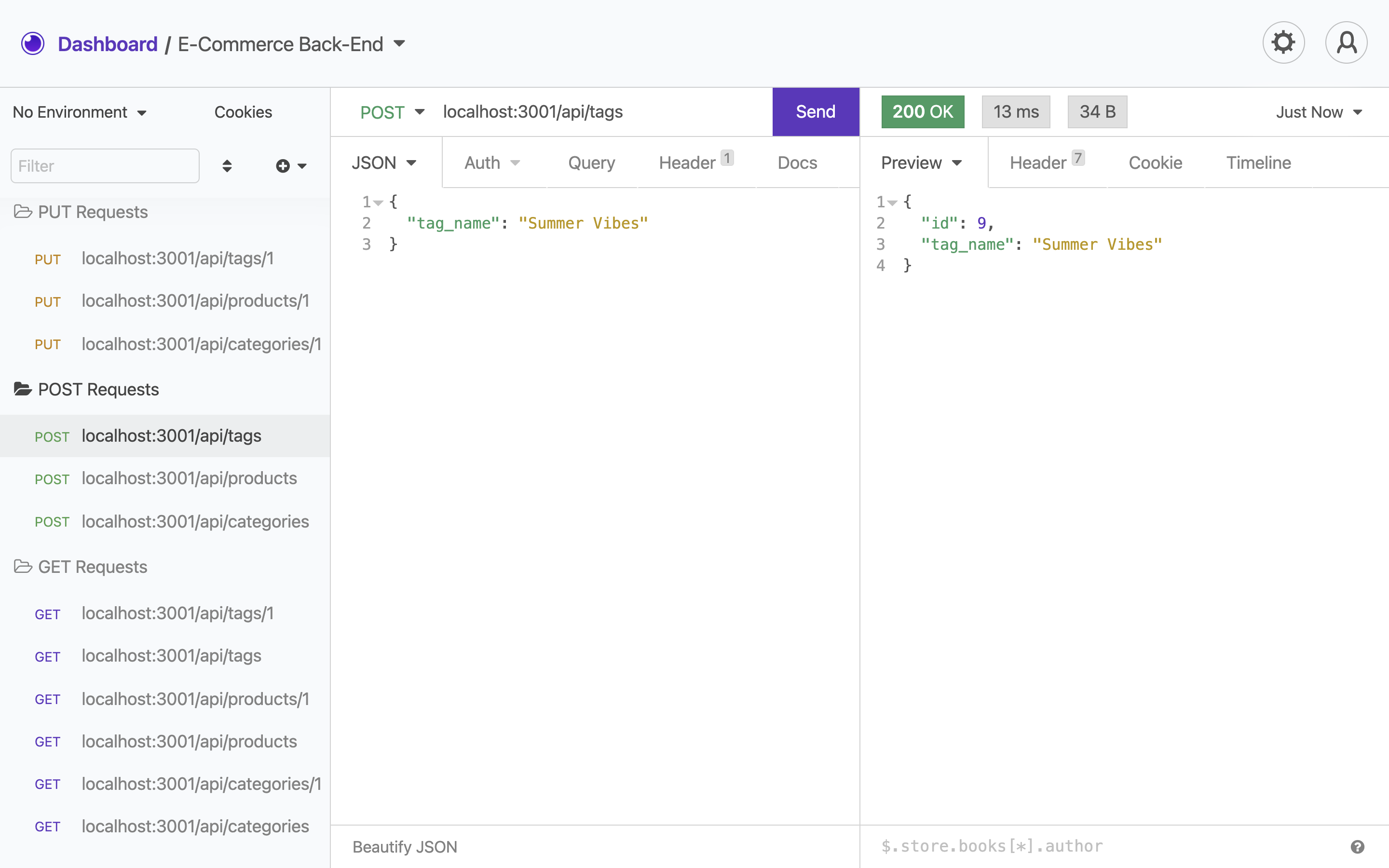
Task: Open the user account icon
Action: (x=1346, y=42)
